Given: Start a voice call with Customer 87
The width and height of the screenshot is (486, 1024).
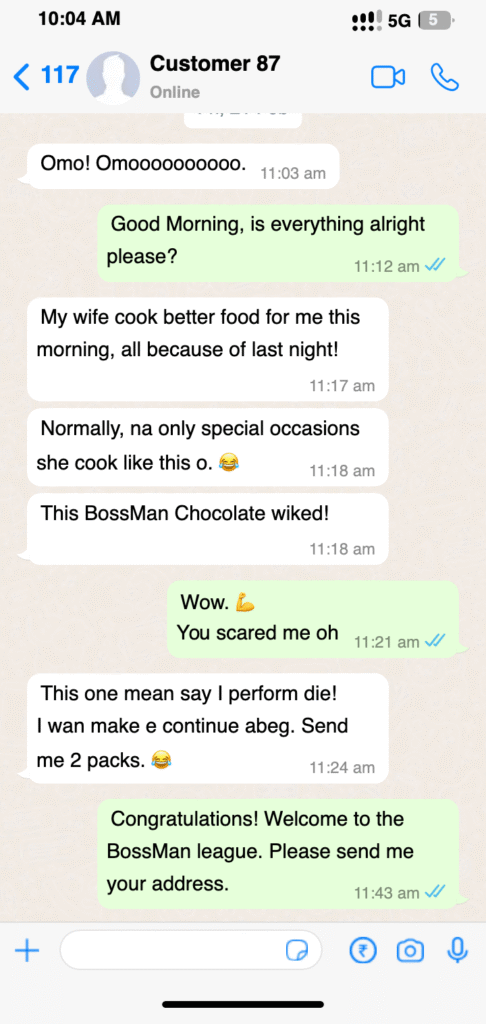Looking at the screenshot, I should [445, 77].
